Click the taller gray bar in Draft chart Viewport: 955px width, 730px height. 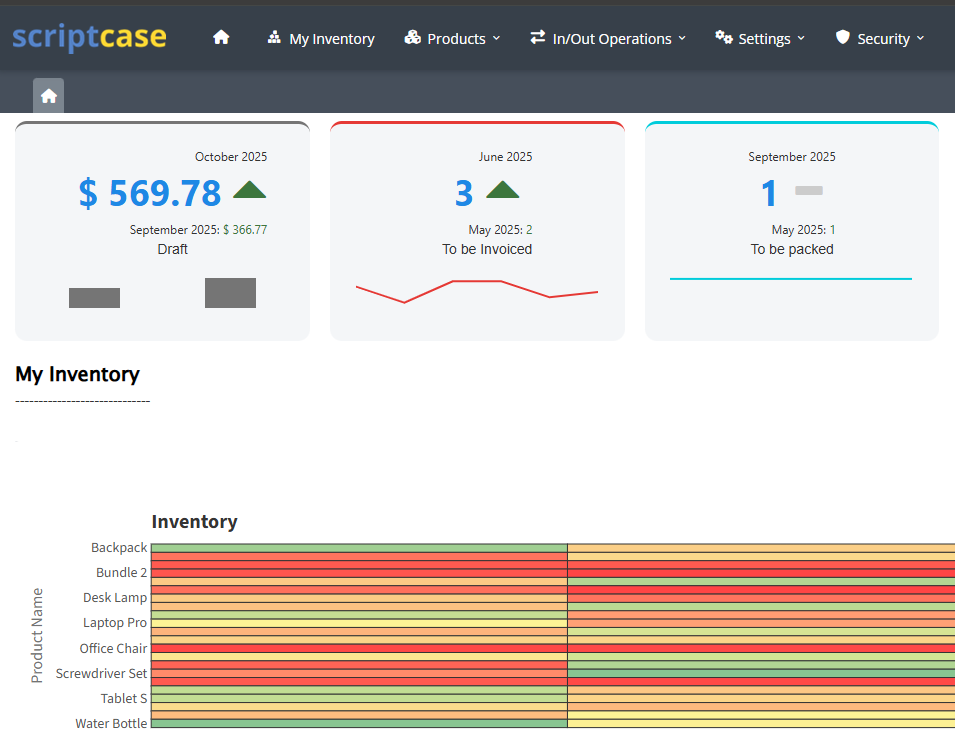tap(230, 293)
